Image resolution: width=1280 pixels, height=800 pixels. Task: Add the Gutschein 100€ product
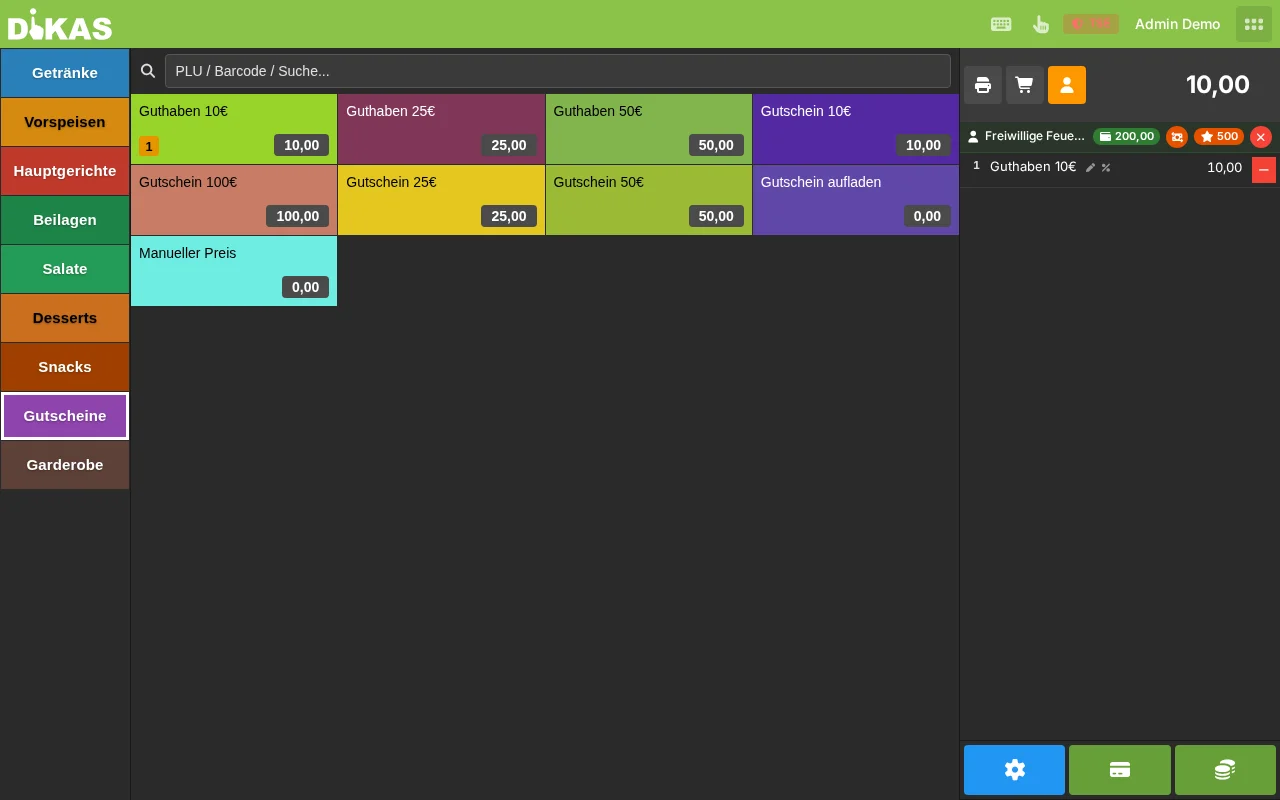(234, 200)
